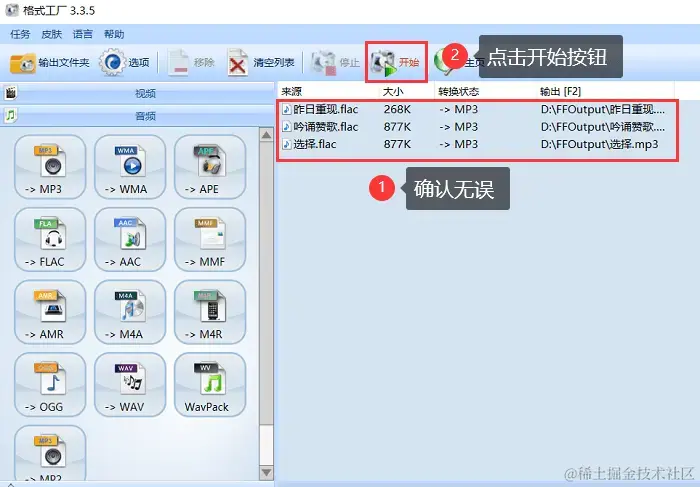Choose the -> MP3 audio format
This screenshot has width=700, height=487.
50,167
